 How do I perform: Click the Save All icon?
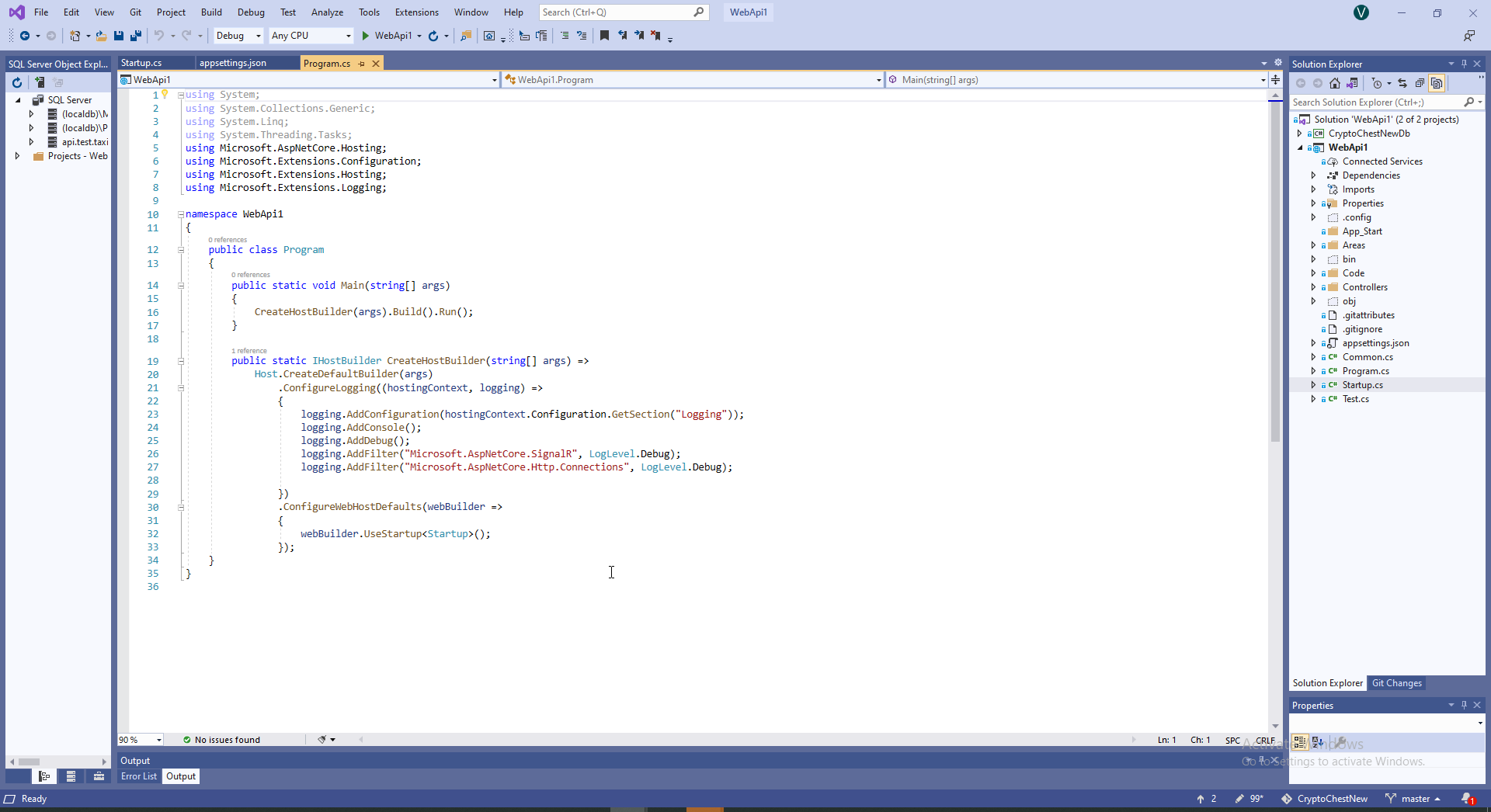(136, 36)
